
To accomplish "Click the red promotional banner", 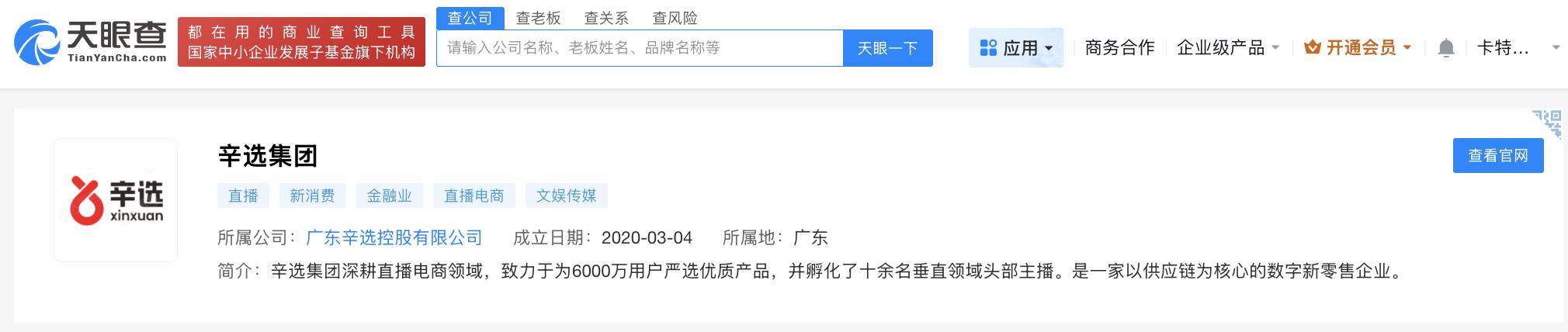I will click(301, 42).
